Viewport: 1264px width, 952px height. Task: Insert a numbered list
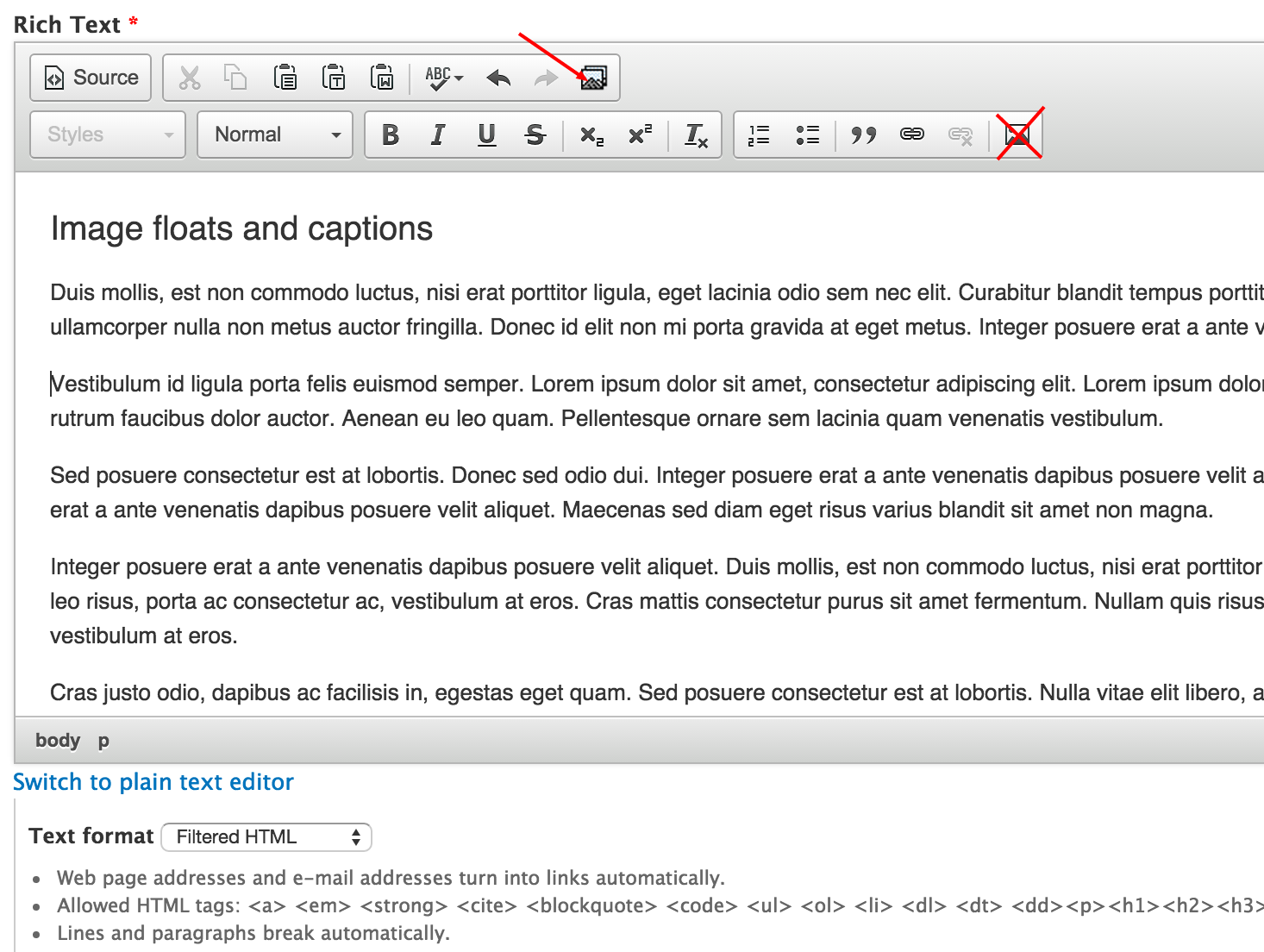[x=759, y=135]
